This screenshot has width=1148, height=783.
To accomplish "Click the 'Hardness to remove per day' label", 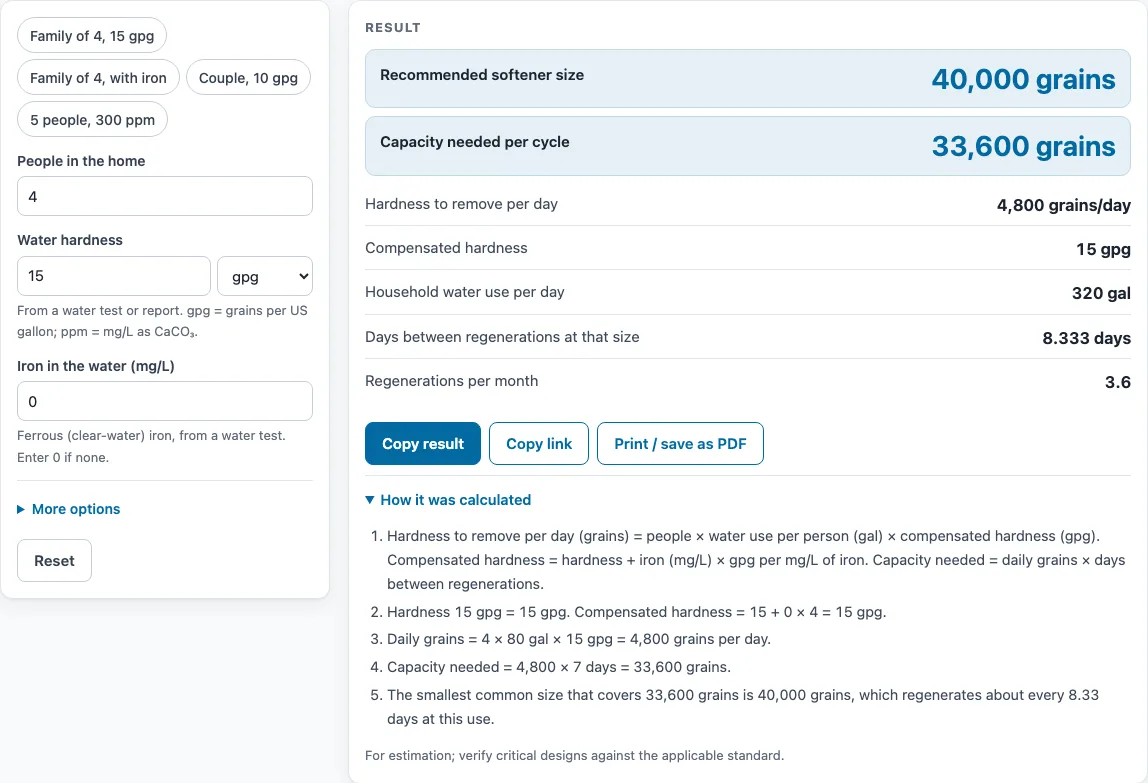I will coord(461,204).
